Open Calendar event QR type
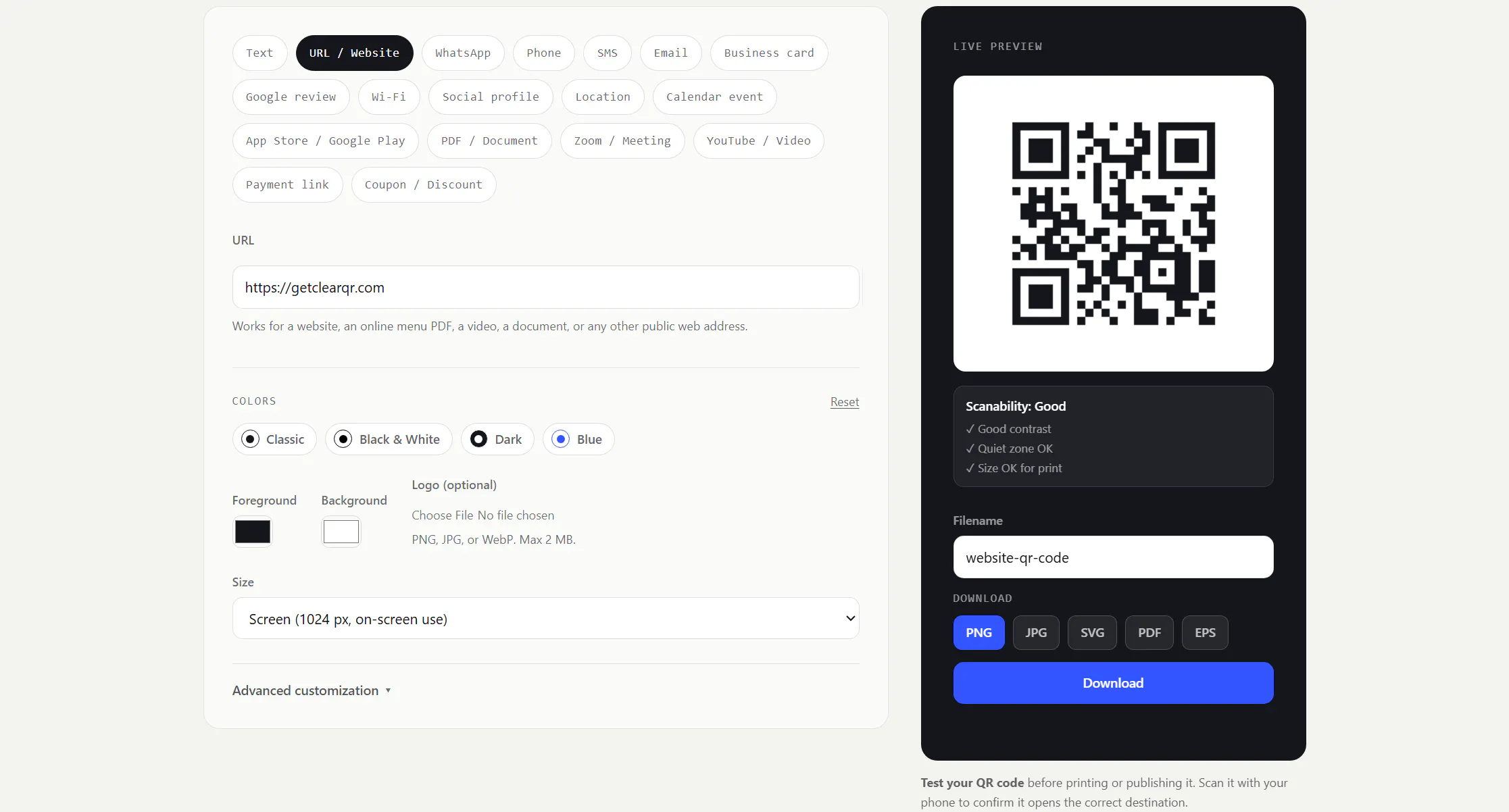 coord(714,97)
